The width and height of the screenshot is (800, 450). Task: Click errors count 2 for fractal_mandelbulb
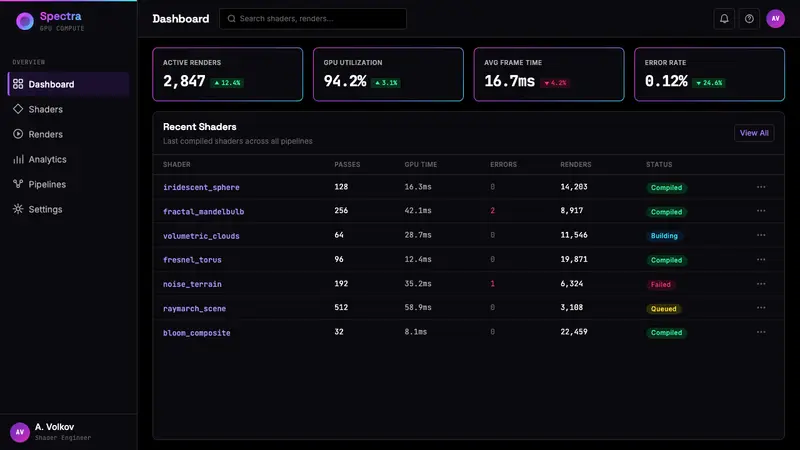(x=492, y=210)
